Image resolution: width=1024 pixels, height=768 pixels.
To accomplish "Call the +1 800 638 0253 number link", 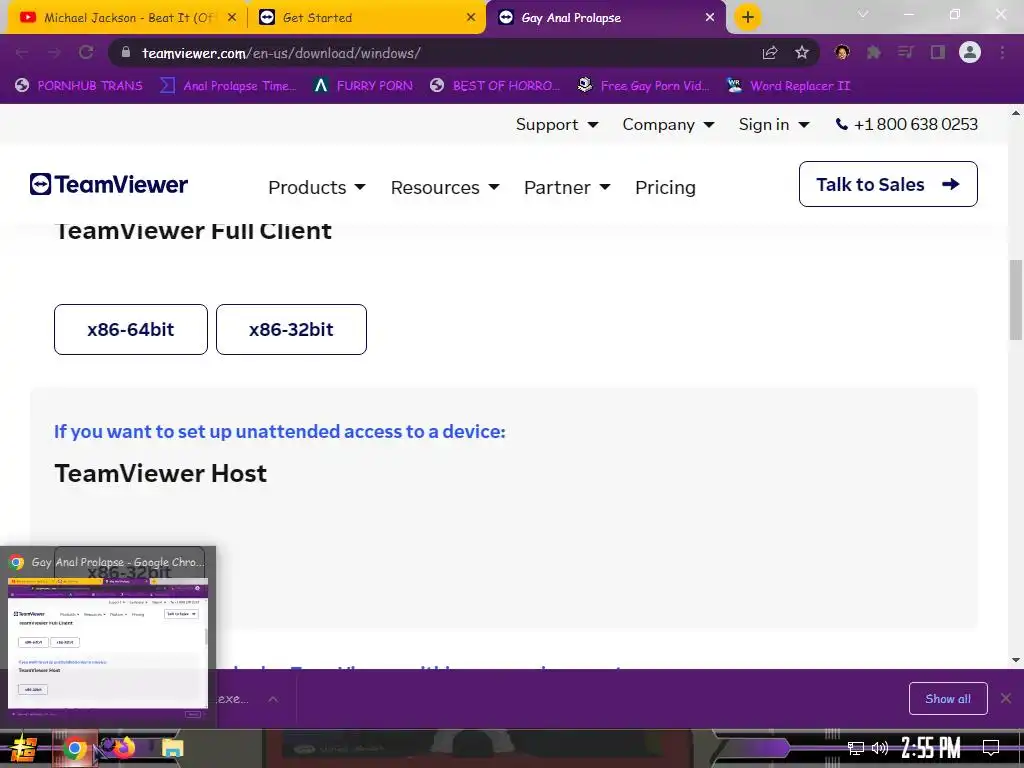I will pos(916,124).
